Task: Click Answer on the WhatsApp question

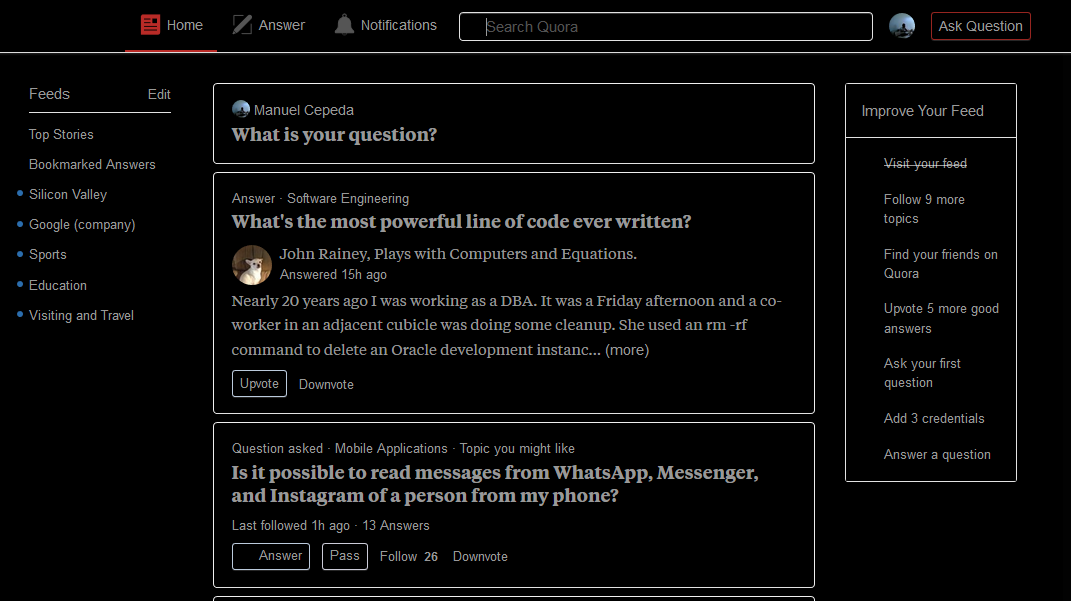Action: (270, 556)
